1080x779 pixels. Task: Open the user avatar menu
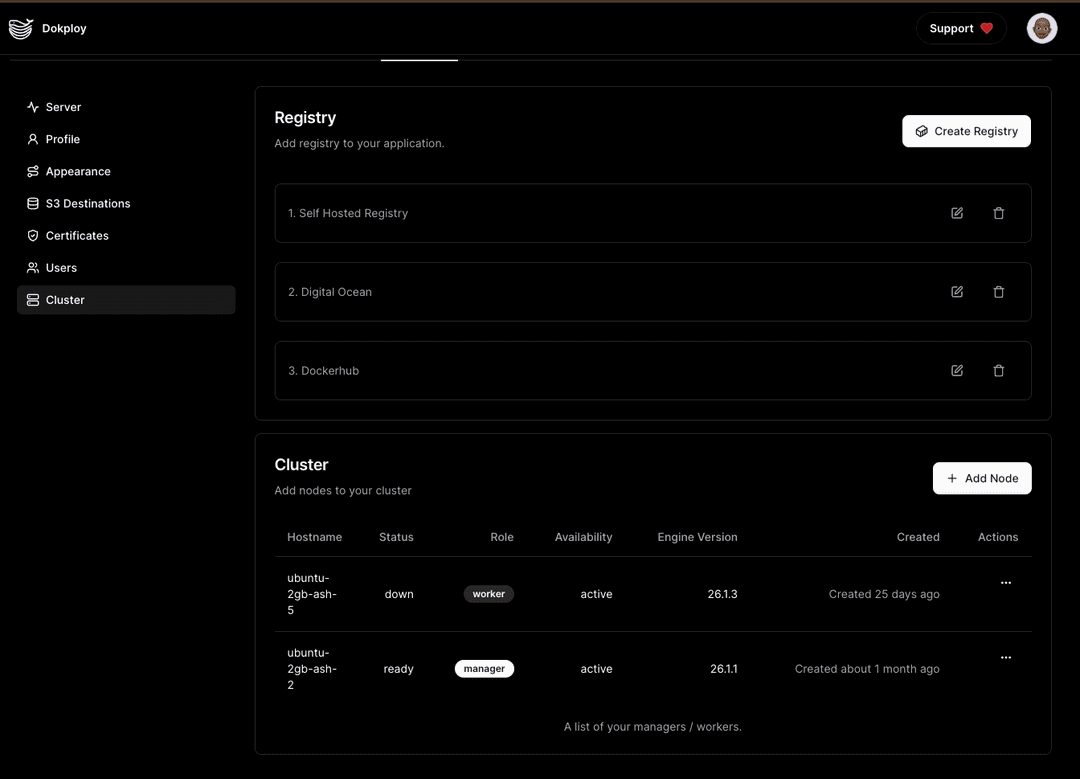click(1042, 29)
